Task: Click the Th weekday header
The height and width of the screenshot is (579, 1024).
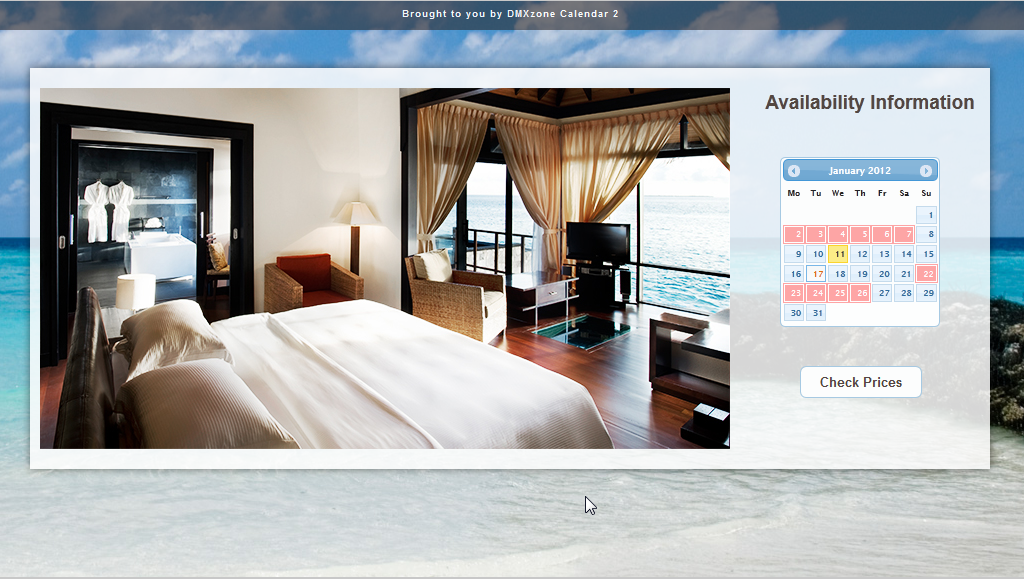Action: coord(860,193)
